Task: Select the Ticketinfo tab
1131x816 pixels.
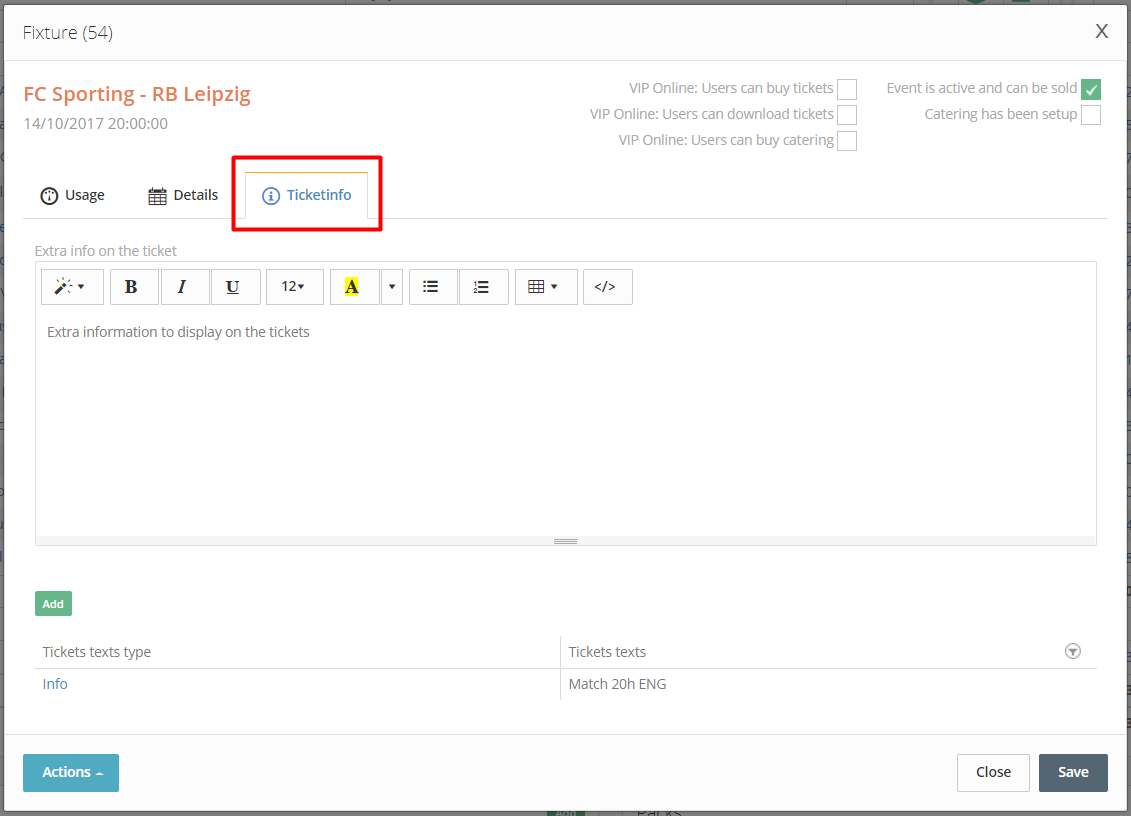Action: [x=307, y=196]
